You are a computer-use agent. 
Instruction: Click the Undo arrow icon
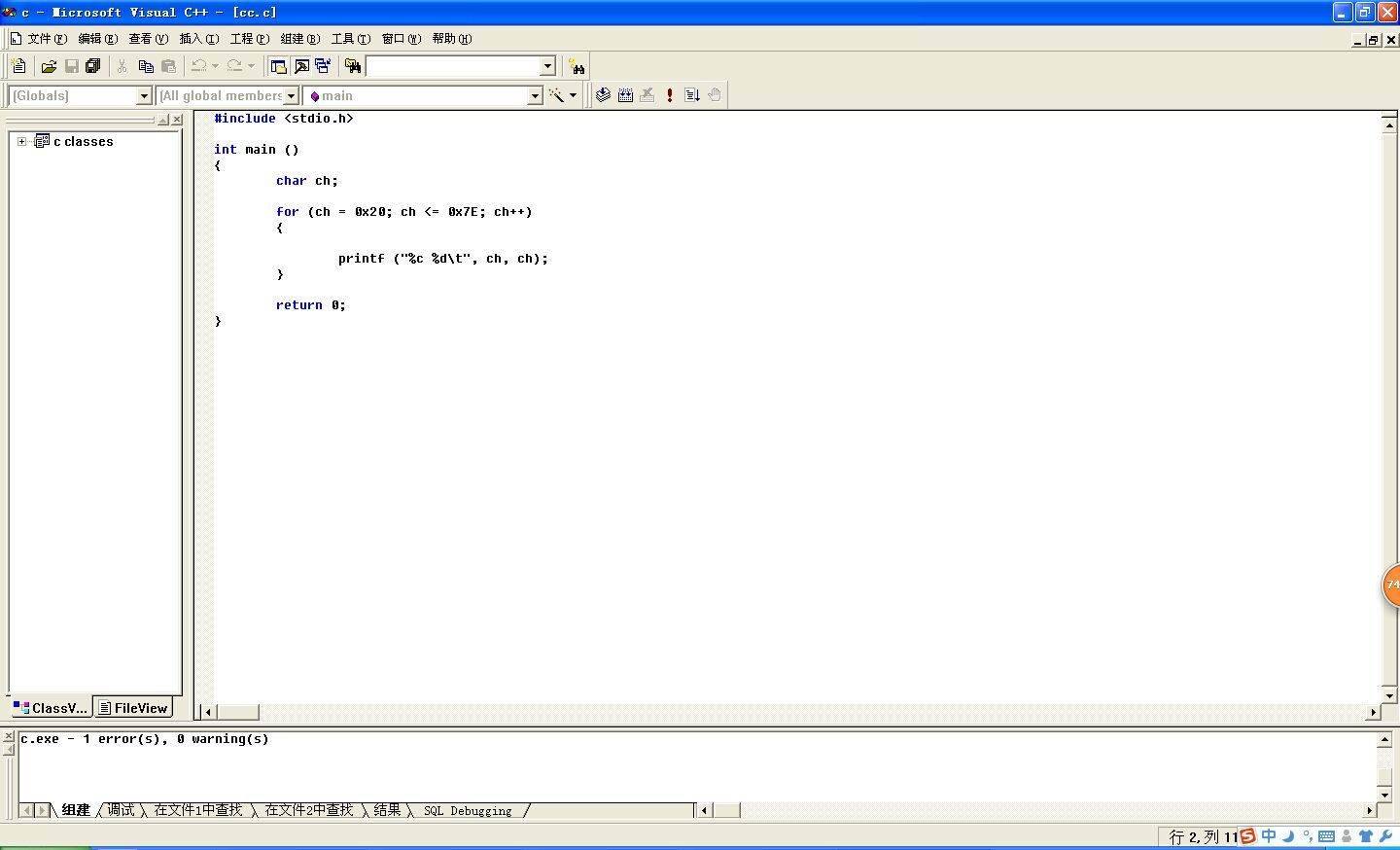click(198, 66)
